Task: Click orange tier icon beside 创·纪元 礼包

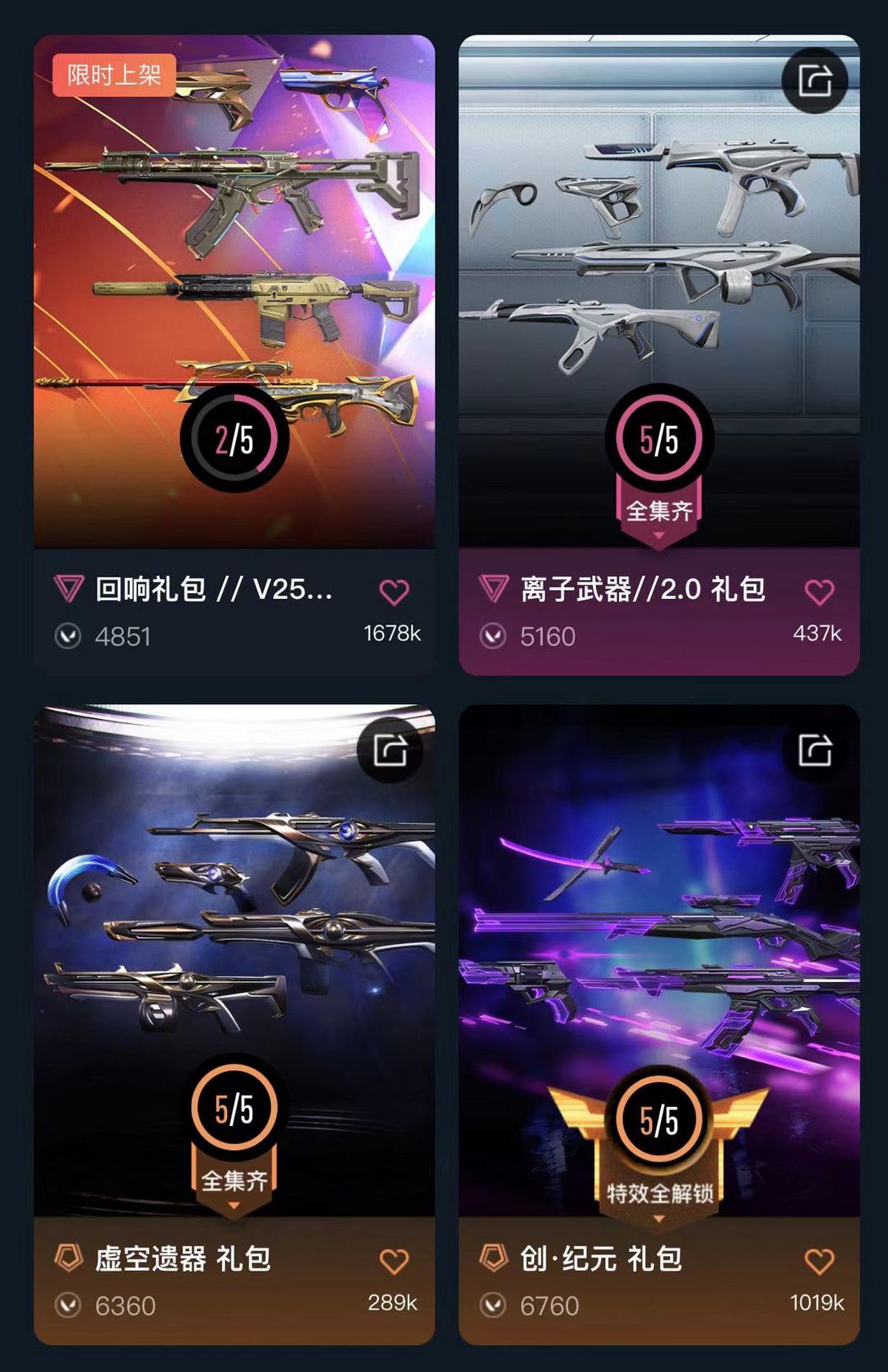Action: 493,1258
